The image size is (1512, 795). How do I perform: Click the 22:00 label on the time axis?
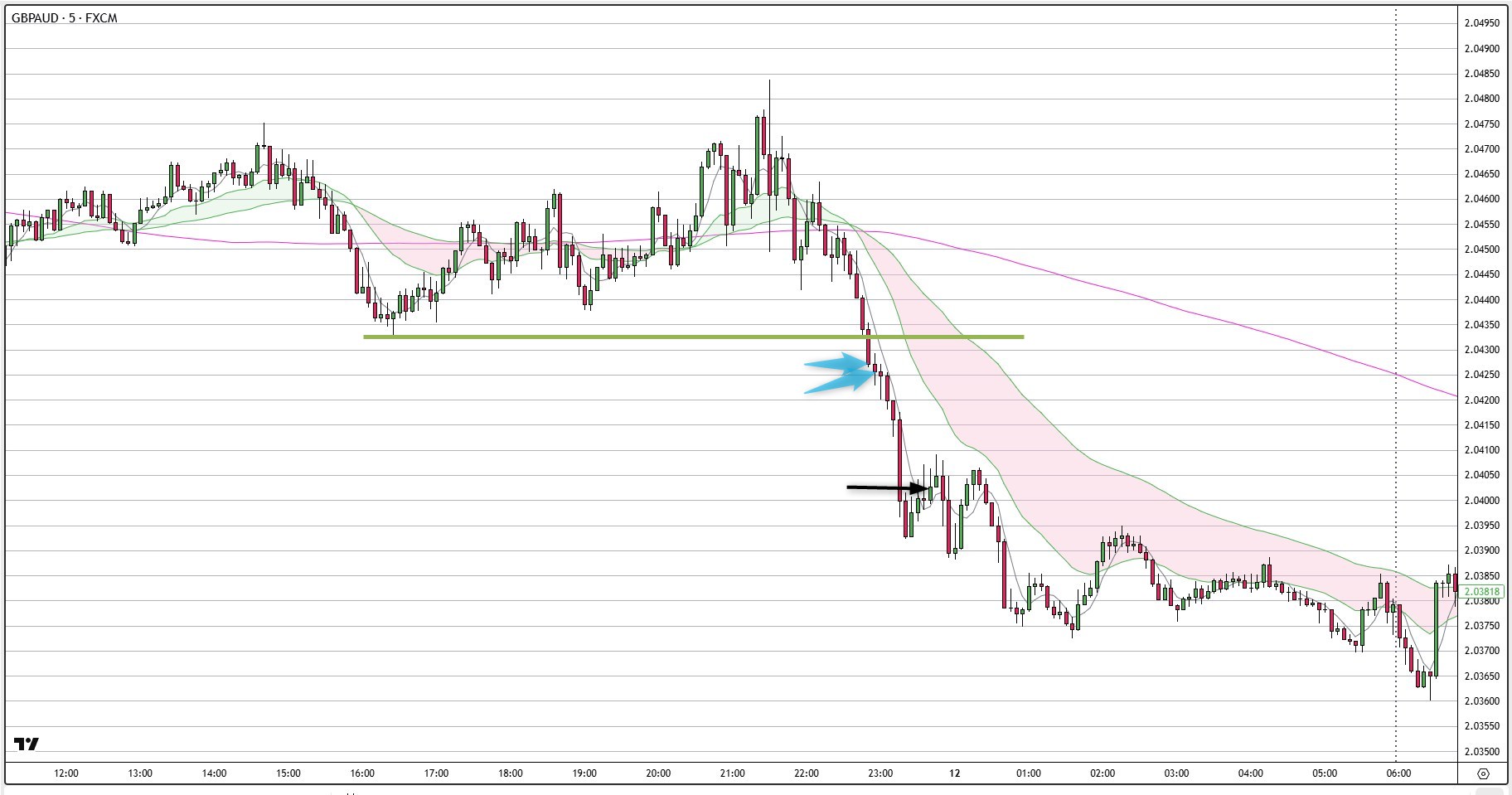pos(806,773)
